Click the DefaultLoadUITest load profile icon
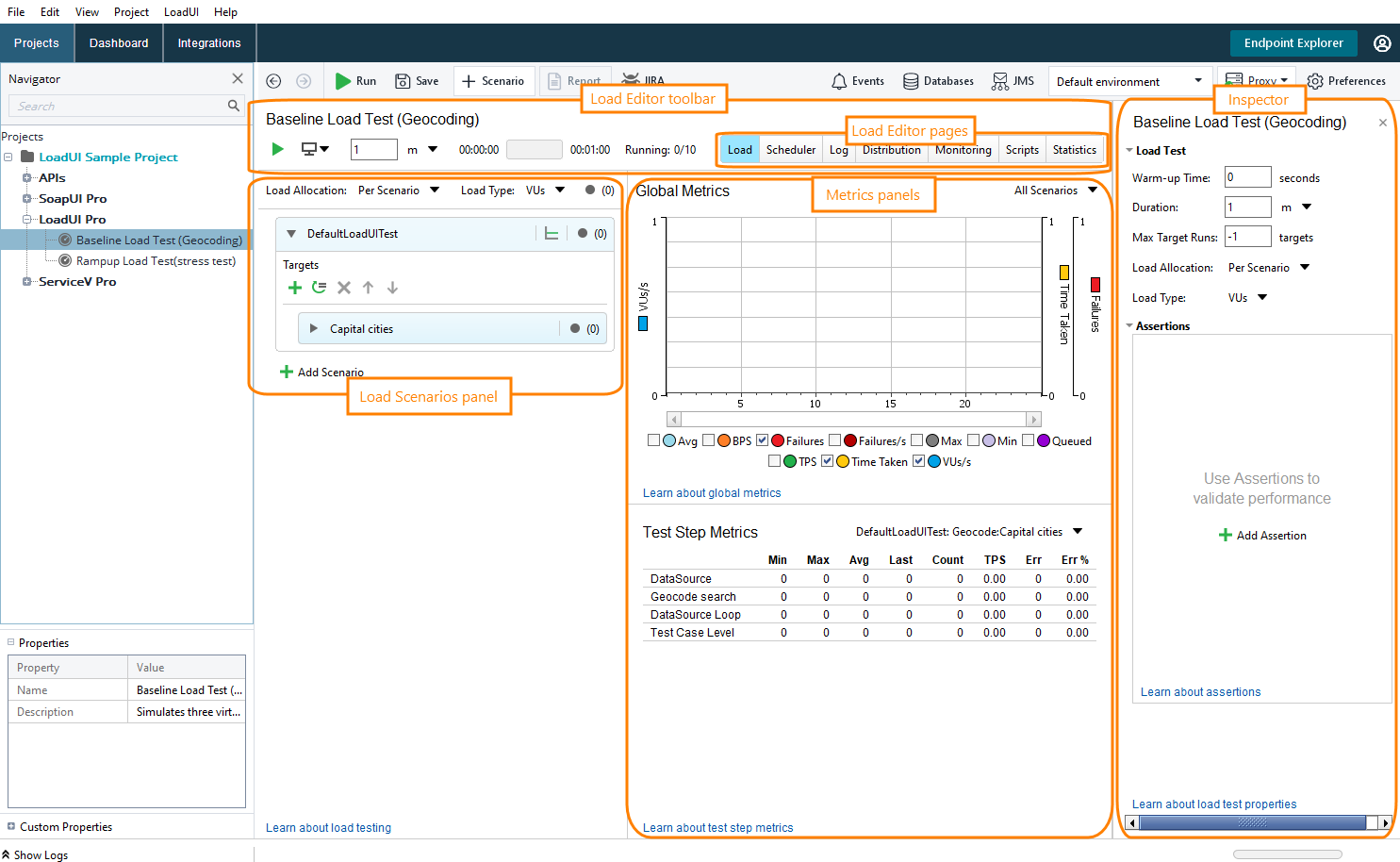The height and width of the screenshot is (862, 1400). click(552, 234)
